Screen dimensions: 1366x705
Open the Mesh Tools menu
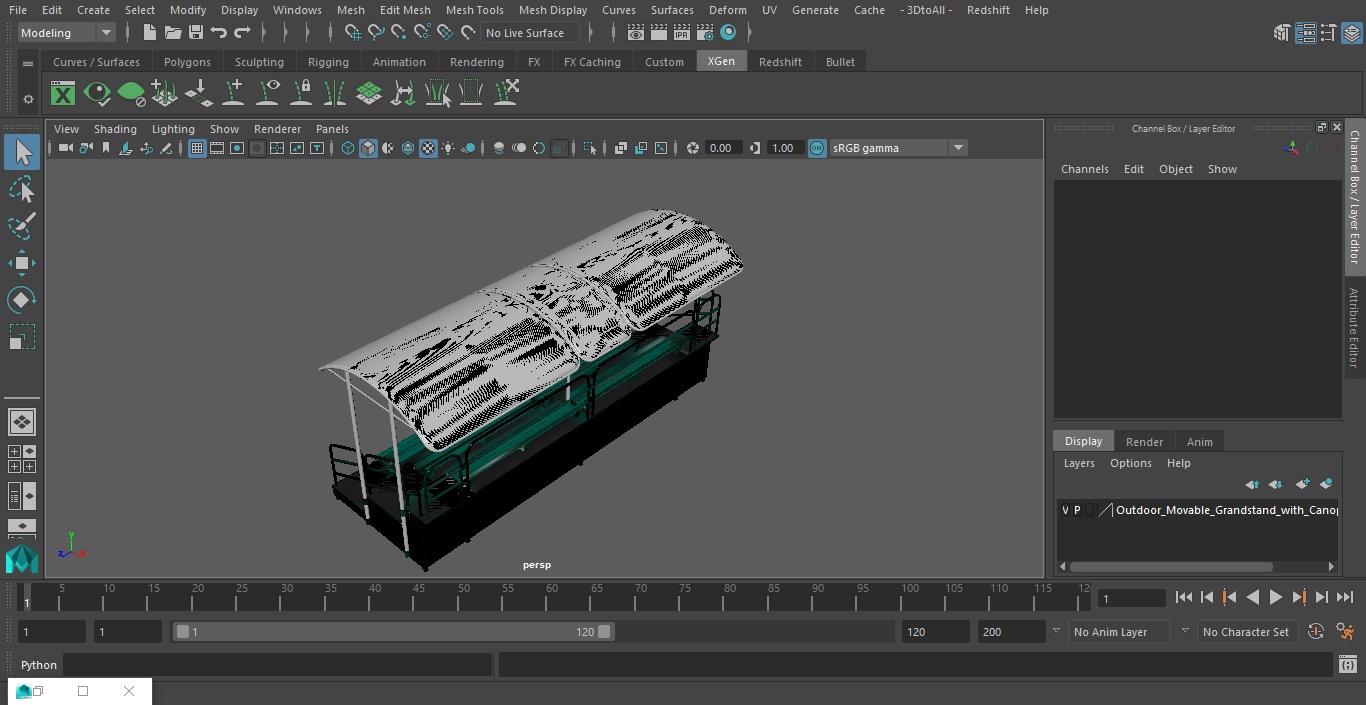click(x=474, y=10)
